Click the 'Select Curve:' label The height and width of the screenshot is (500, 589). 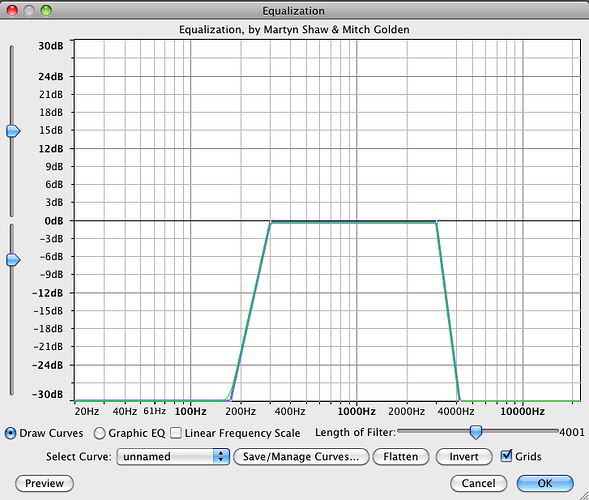79,456
